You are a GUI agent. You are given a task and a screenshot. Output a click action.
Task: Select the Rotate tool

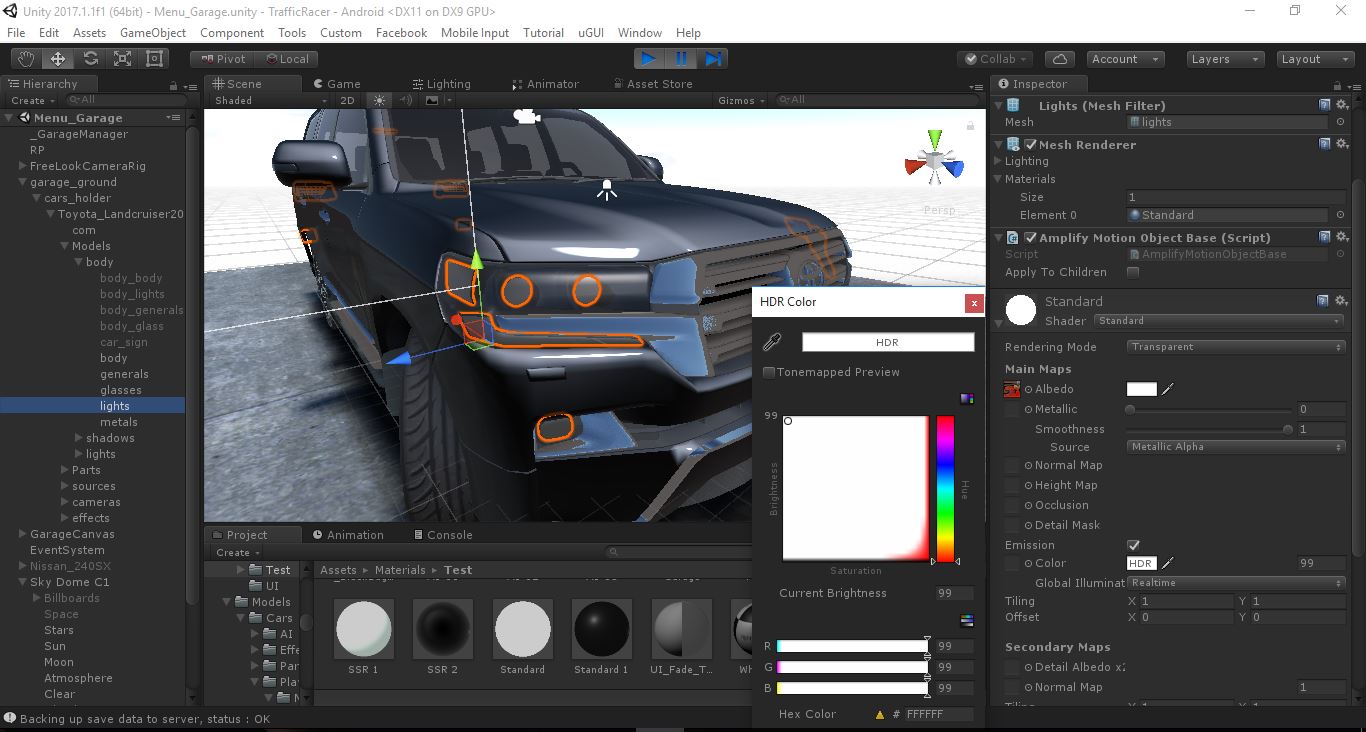click(x=90, y=59)
